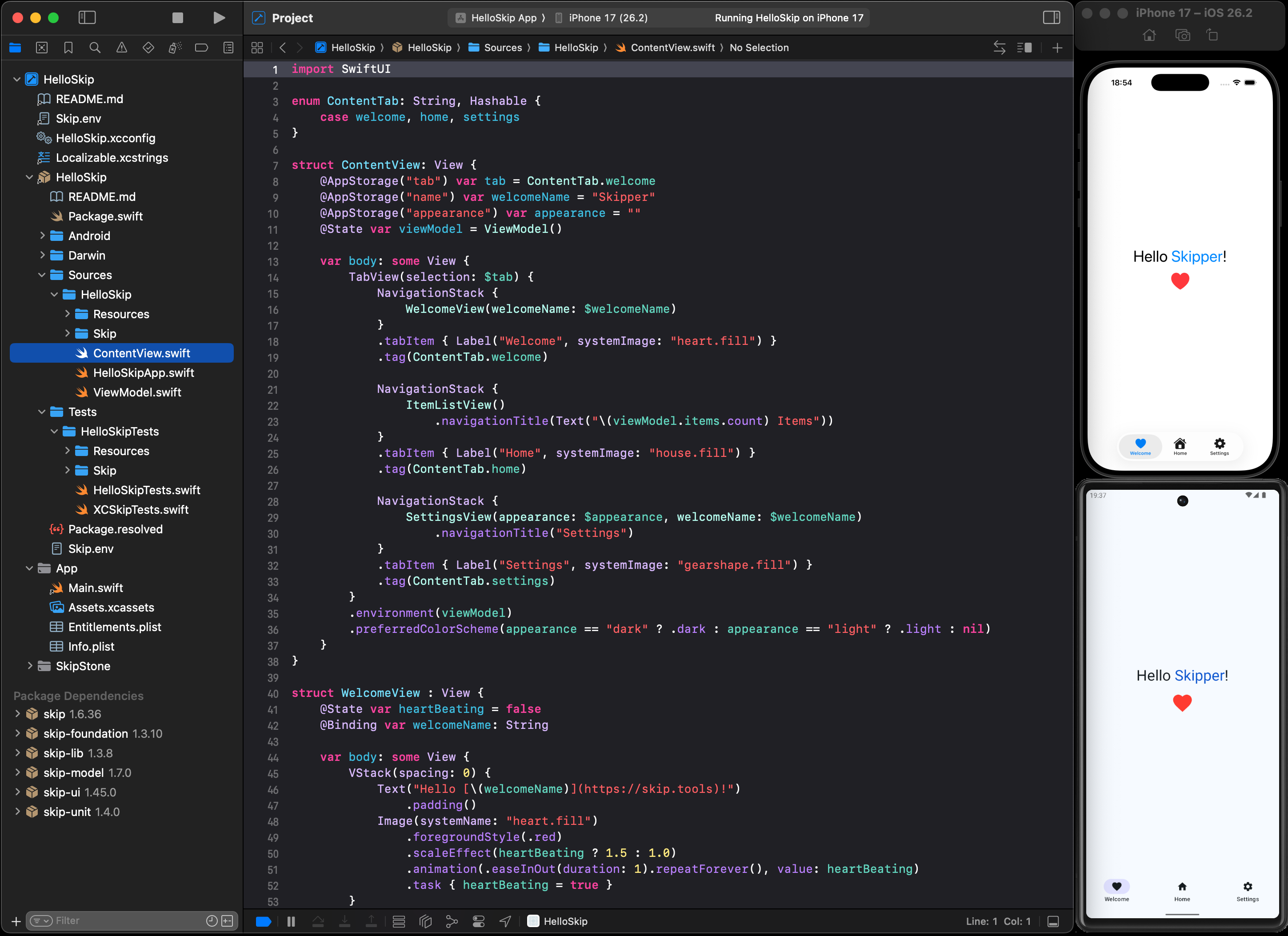The height and width of the screenshot is (936, 1288).
Task: Run the app with the play button
Action: point(219,18)
